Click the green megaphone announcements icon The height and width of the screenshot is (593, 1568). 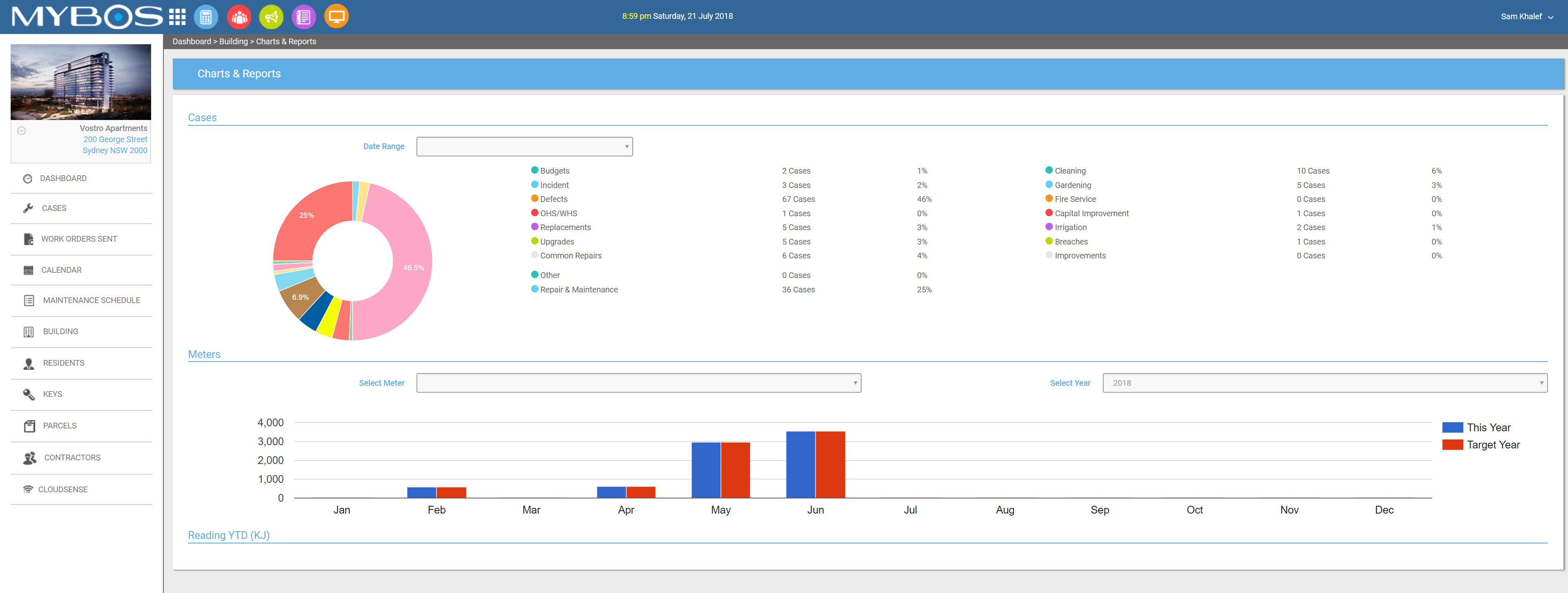coord(271,16)
